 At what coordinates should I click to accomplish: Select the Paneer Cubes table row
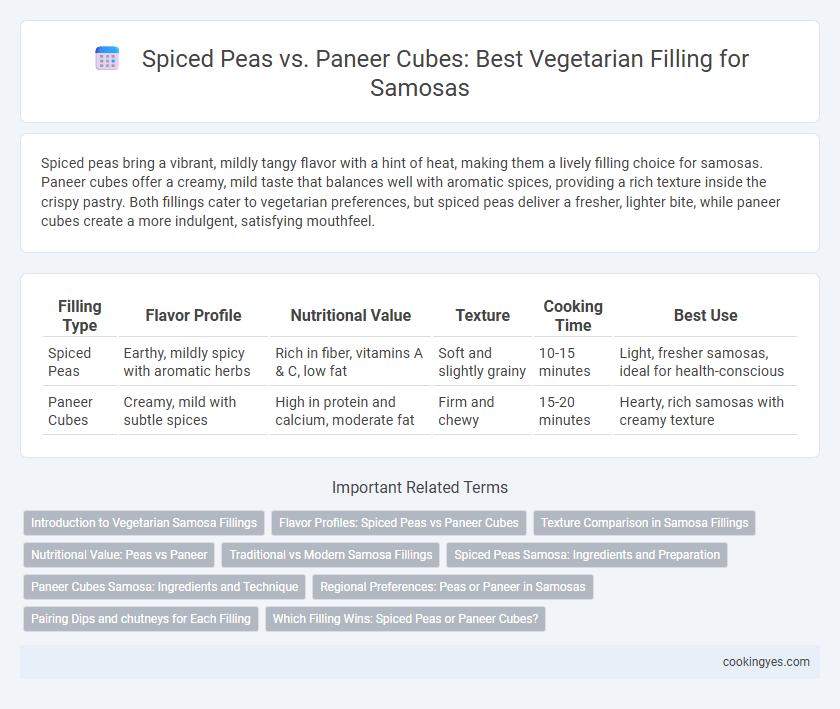tap(420, 411)
